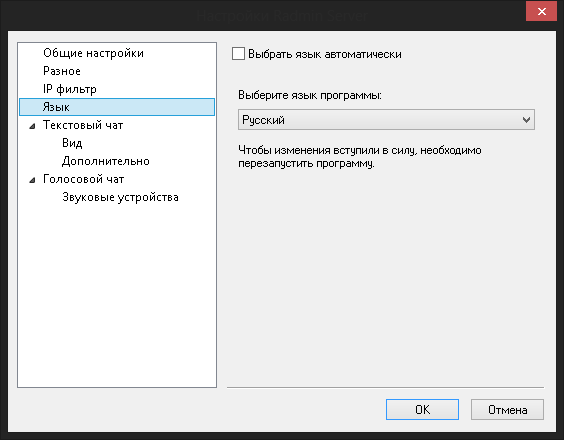Select Общие настройки in the tree
The height and width of the screenshot is (440, 564).
click(93, 53)
